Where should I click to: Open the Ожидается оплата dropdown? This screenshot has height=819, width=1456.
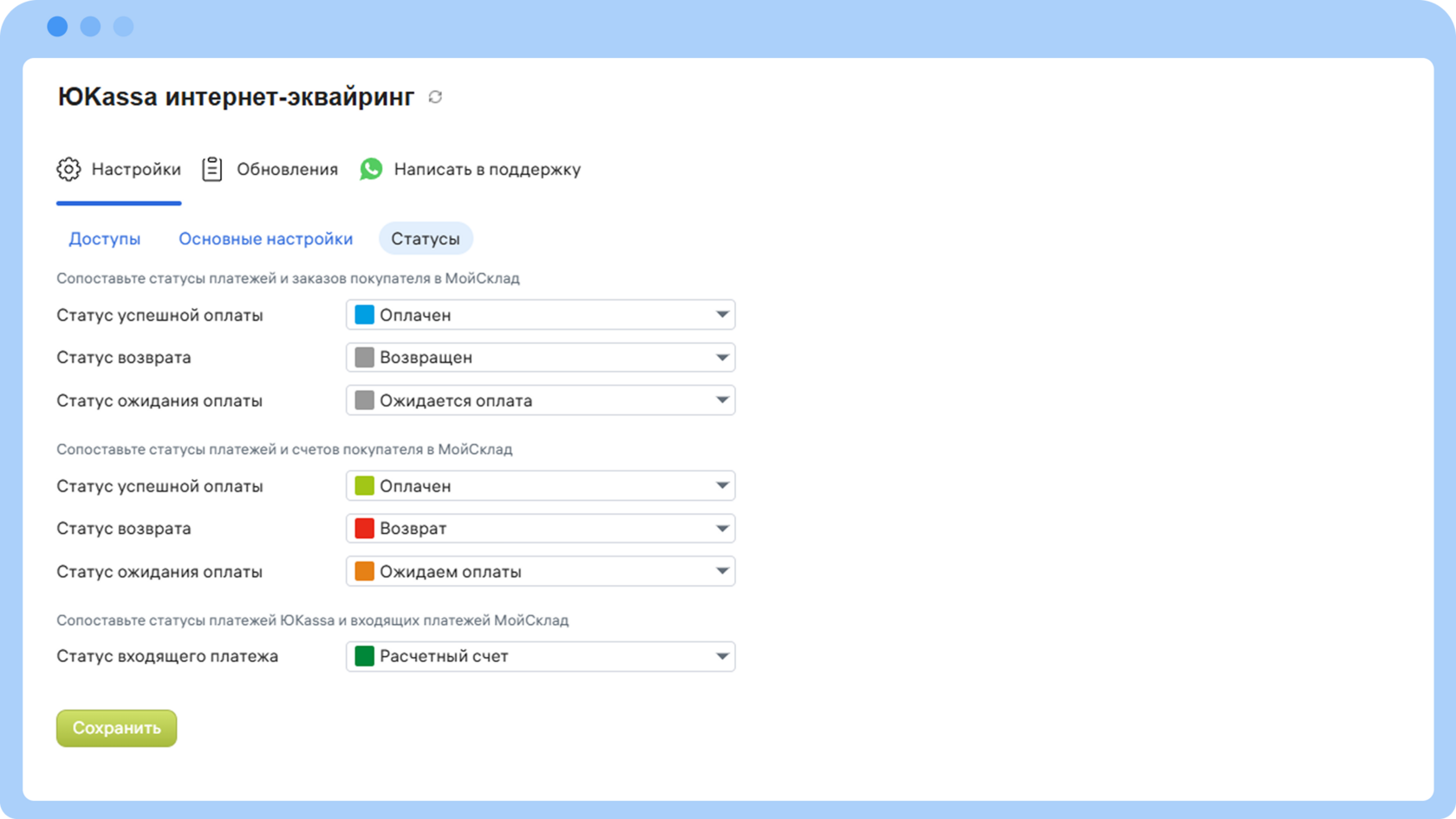[x=541, y=400]
